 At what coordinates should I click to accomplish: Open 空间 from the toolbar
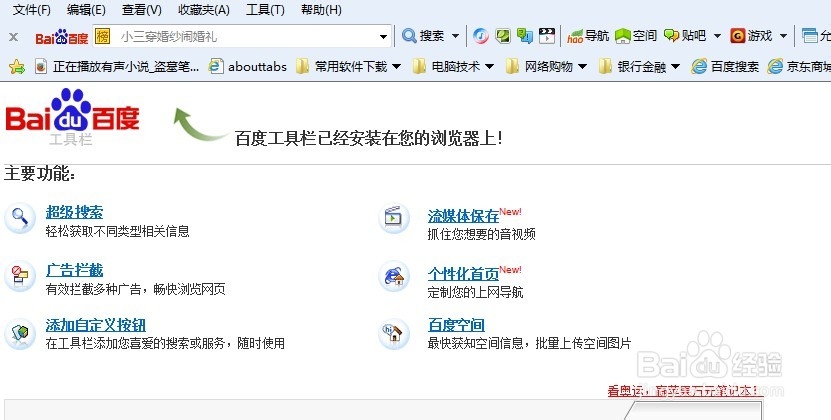636,36
